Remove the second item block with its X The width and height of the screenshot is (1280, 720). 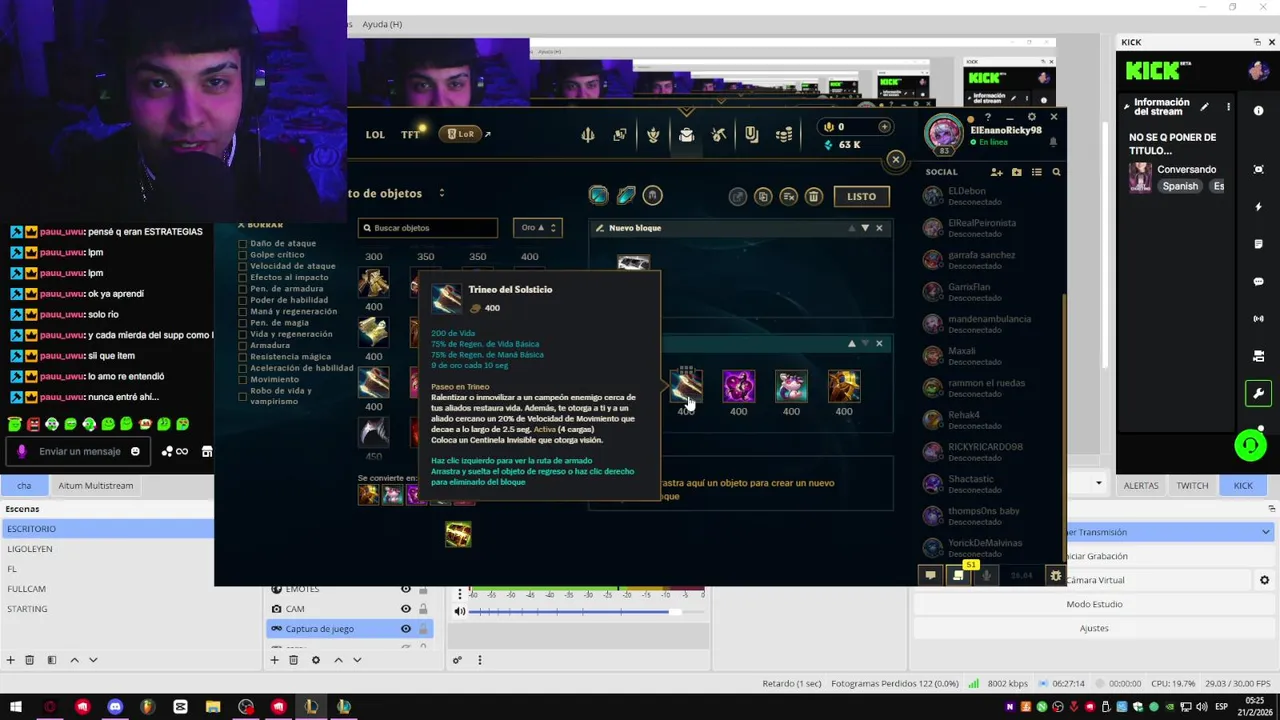click(x=879, y=343)
